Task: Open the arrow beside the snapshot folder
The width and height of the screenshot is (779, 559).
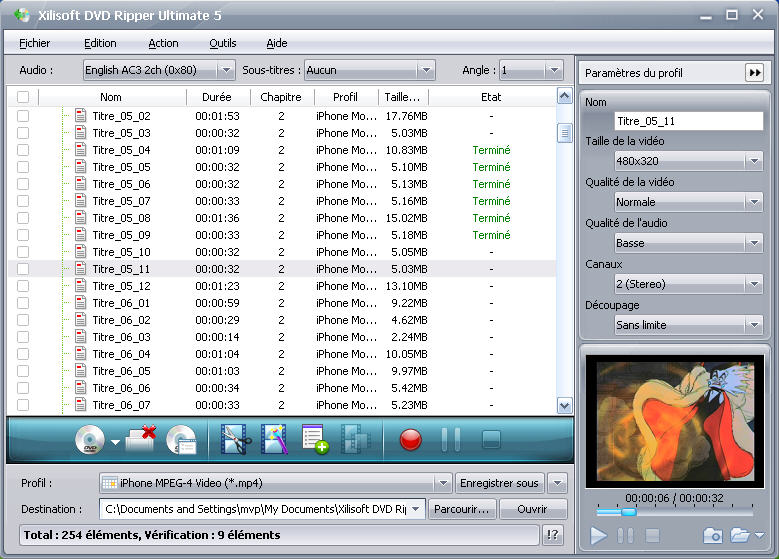Action: 760,535
